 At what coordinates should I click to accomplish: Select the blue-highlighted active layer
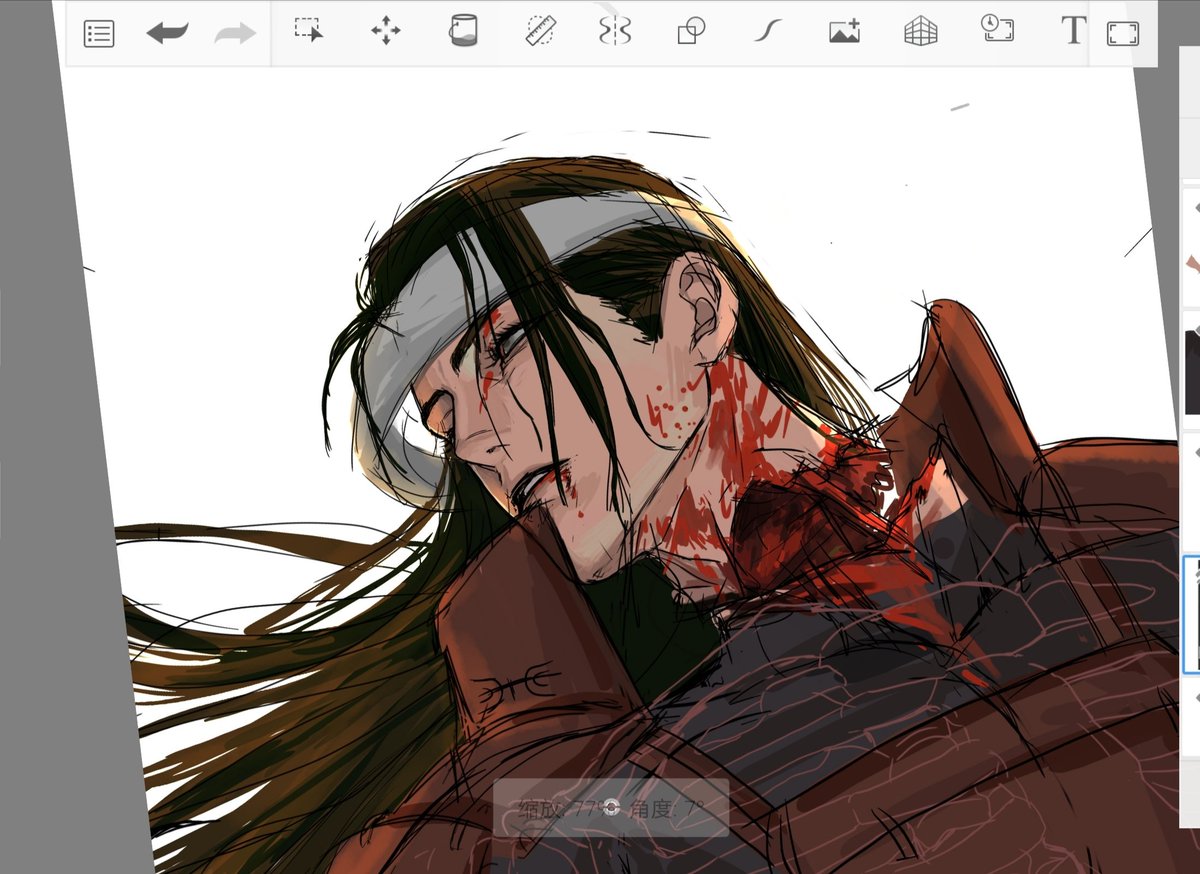[x=1191, y=614]
